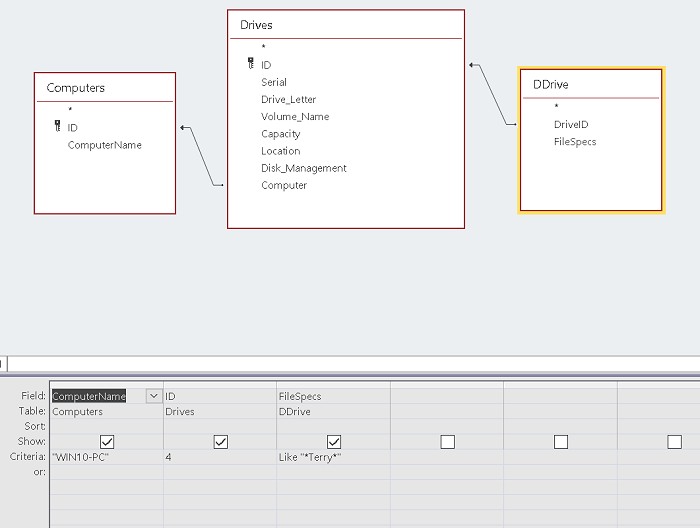The image size is (700, 528).
Task: Select ComputerName field in Computers table box
Action: [104, 145]
